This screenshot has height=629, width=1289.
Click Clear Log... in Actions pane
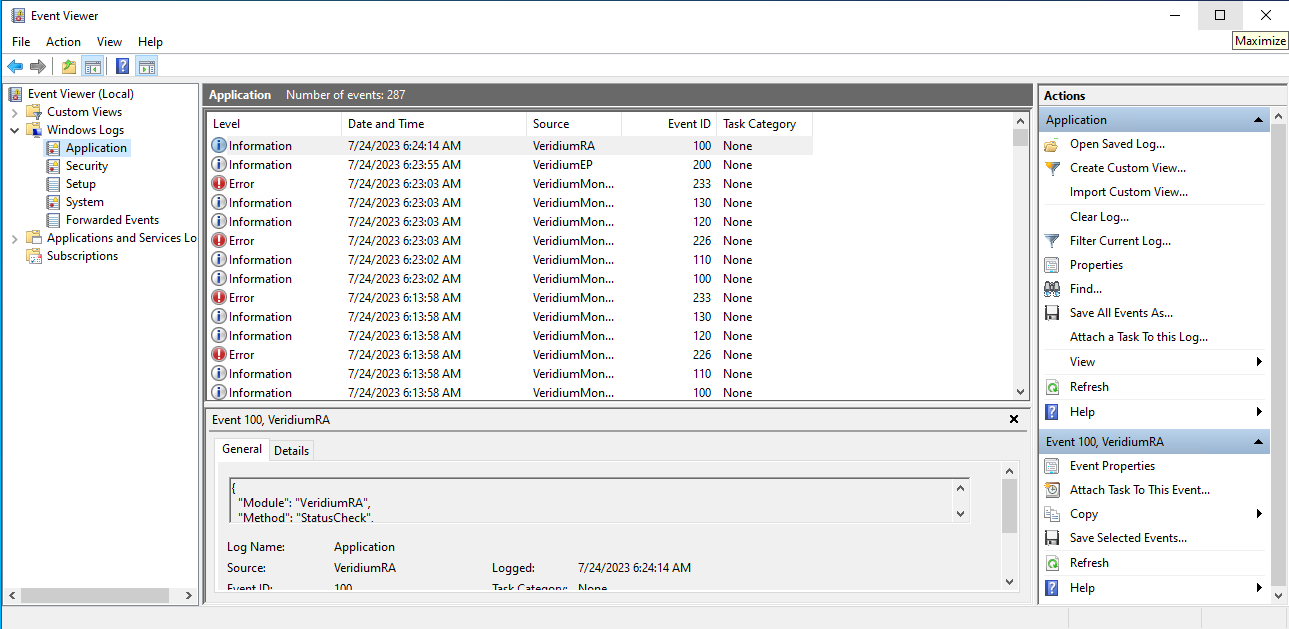coord(1099,217)
